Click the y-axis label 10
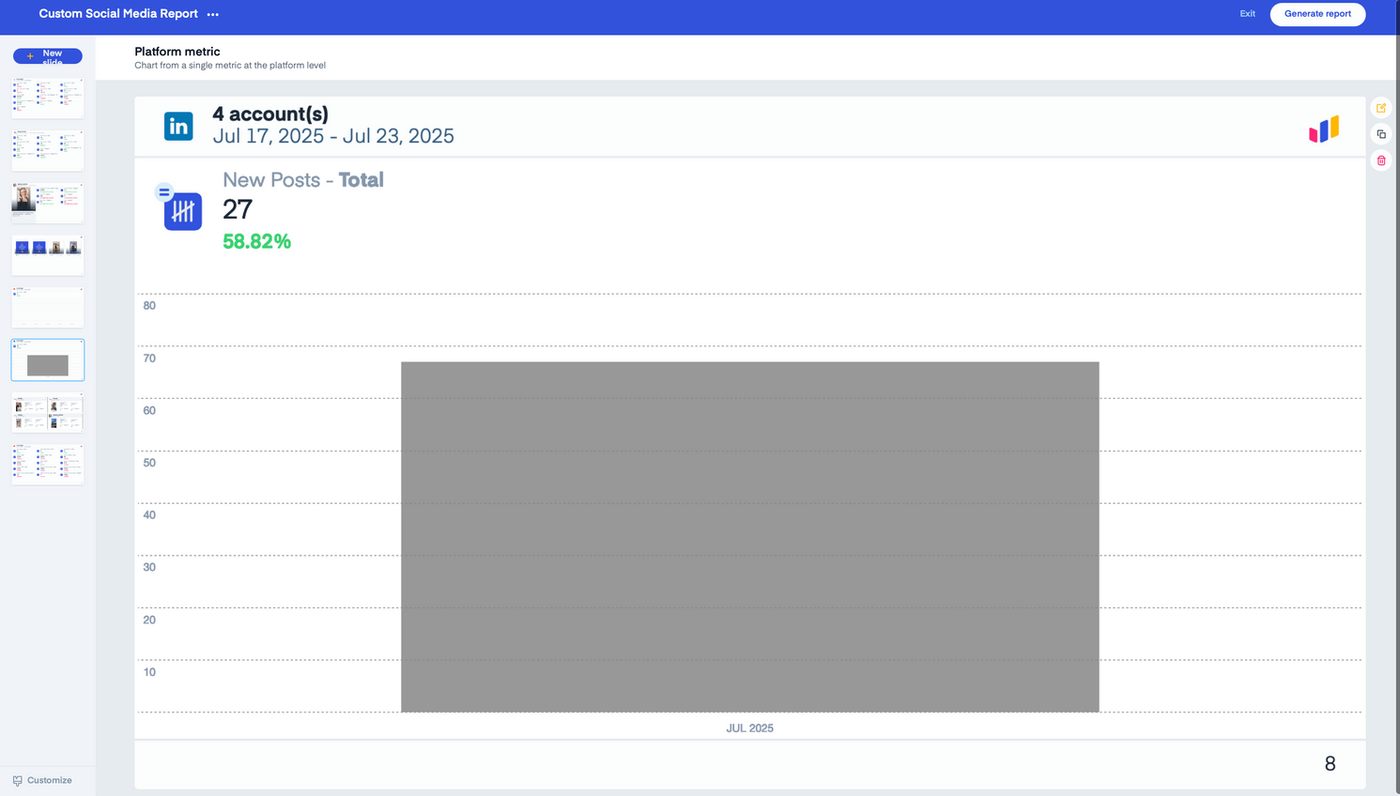Screen dimensions: 1400x796 tap(150, 672)
